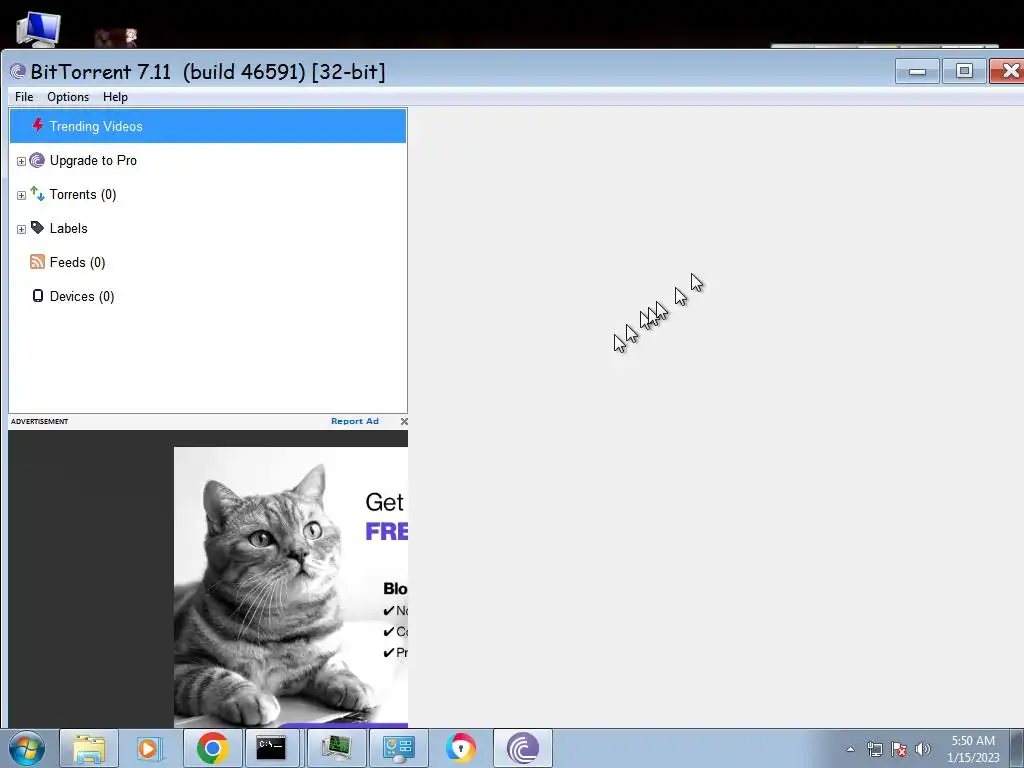
Task: Open Command Prompt from taskbar
Action: click(x=271, y=748)
